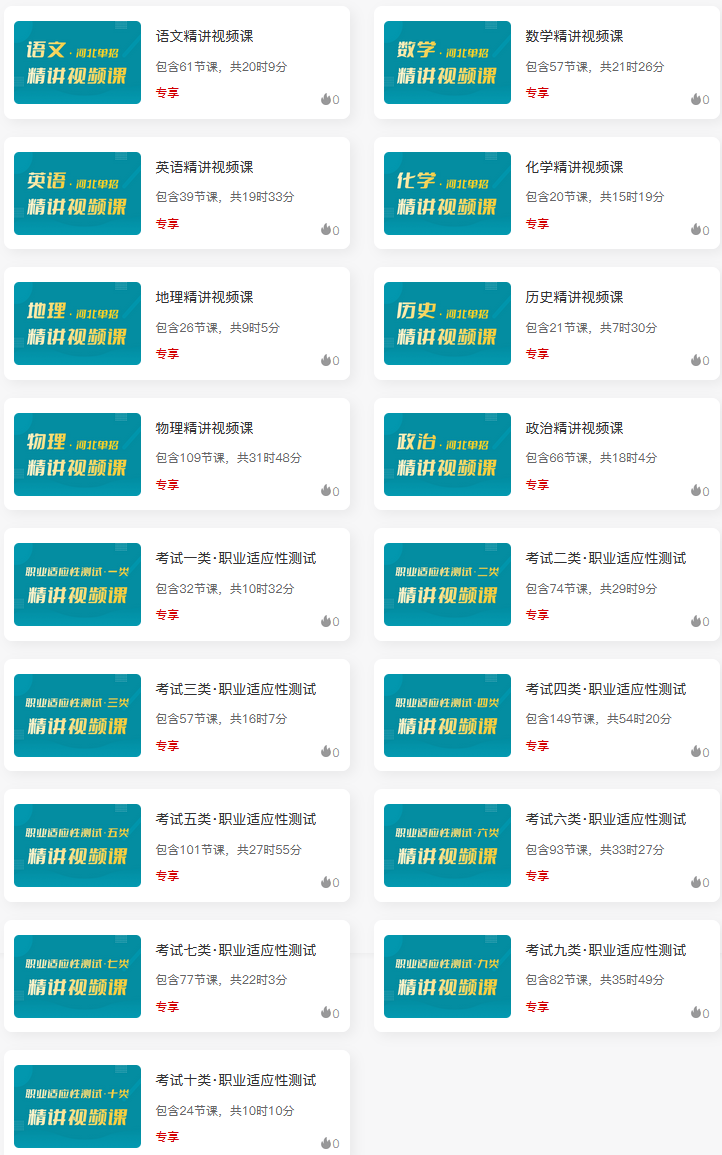Click the flame icon on 语文精讲视频课 card
This screenshot has width=722, height=1155.
(325, 99)
